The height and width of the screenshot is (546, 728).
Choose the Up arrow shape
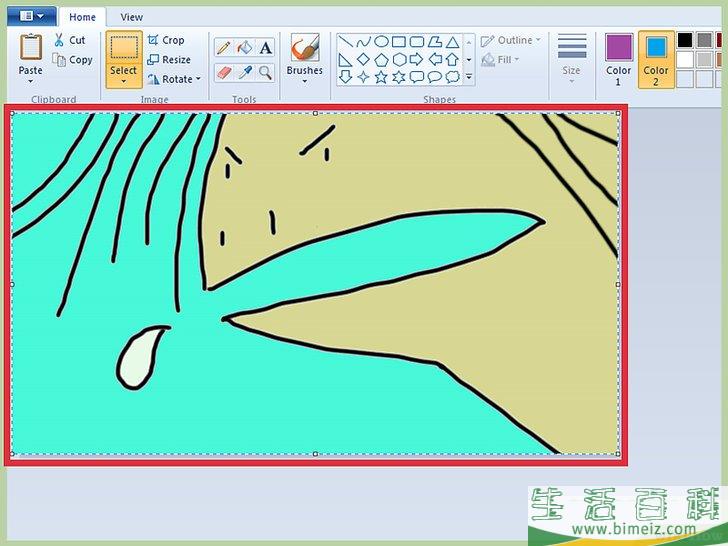click(x=452, y=59)
